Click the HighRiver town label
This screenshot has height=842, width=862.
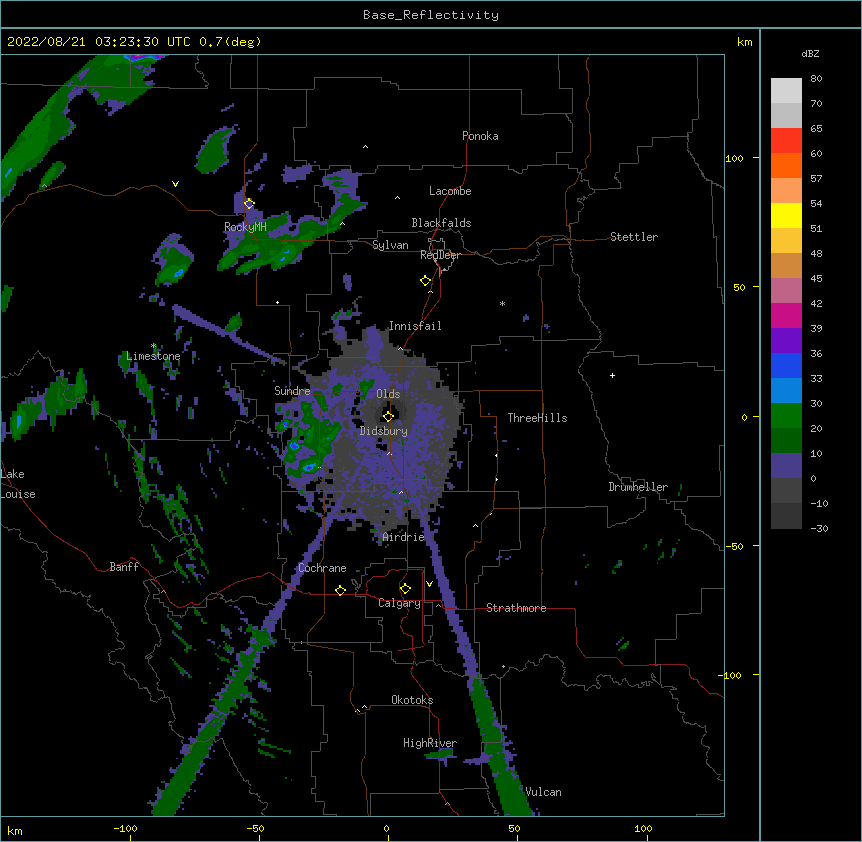430,743
